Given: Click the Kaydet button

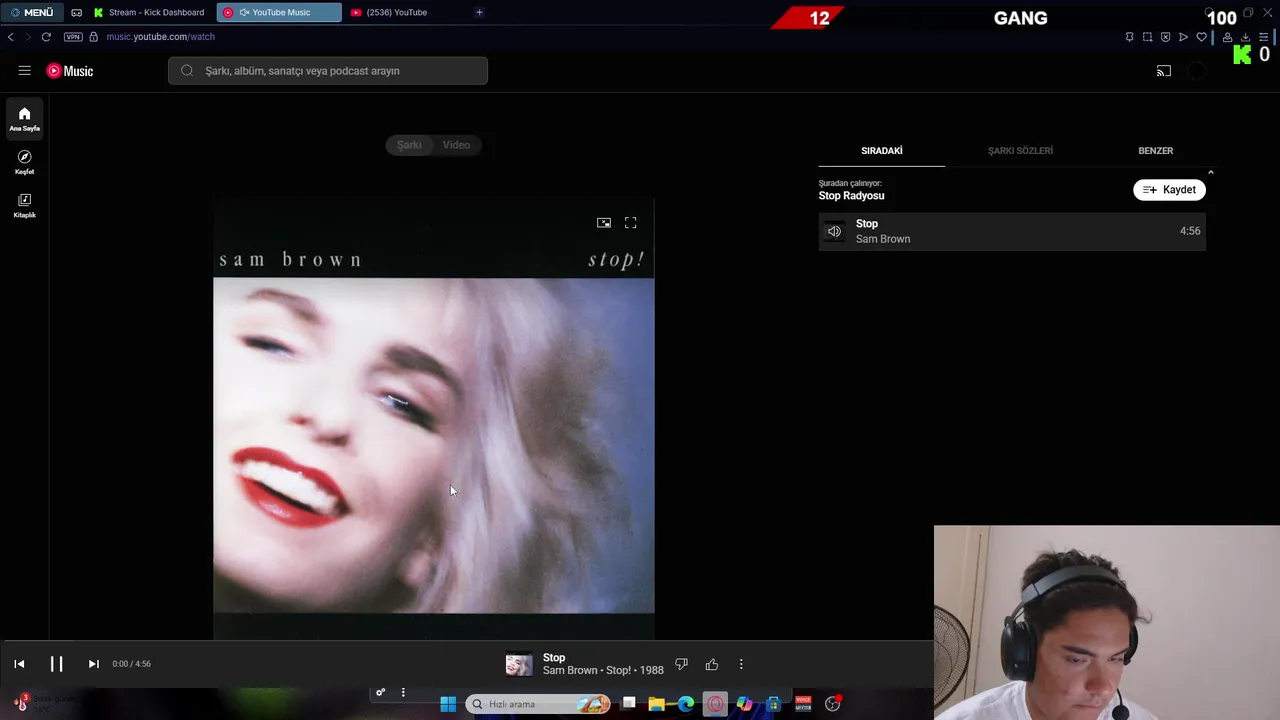Looking at the screenshot, I should click(x=1169, y=190).
